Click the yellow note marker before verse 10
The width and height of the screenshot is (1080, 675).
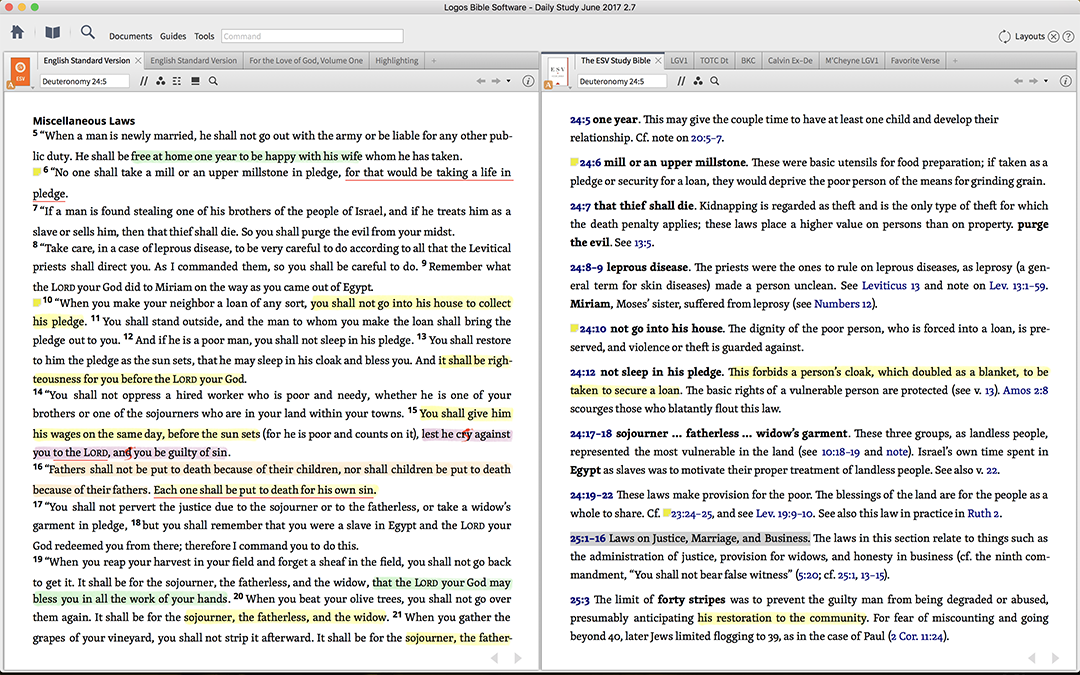pyautogui.click(x=37, y=302)
